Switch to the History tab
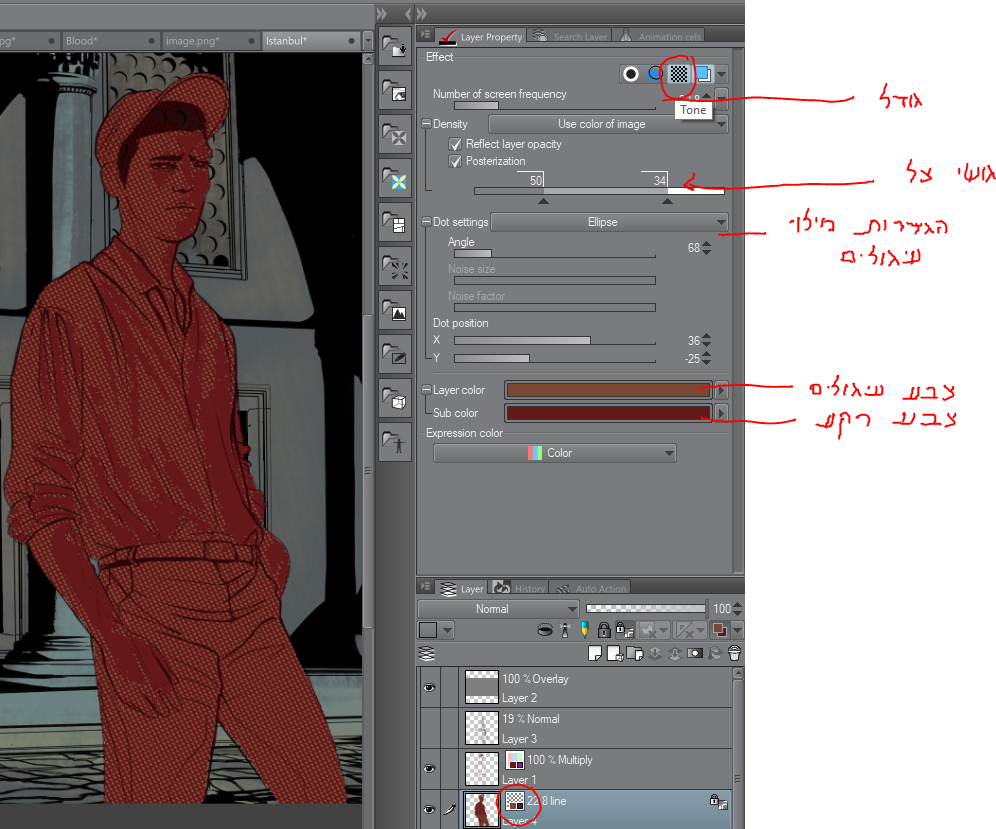Viewport: 996px width, 829px height. click(x=520, y=589)
